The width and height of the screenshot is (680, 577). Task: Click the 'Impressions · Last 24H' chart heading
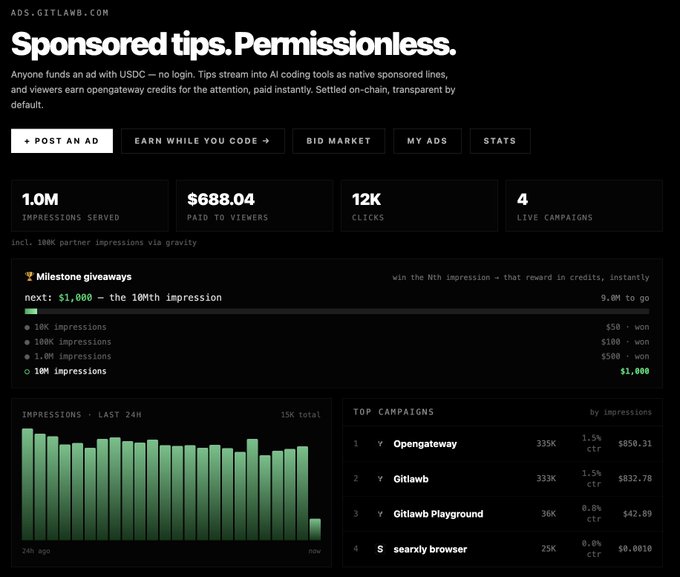82,415
